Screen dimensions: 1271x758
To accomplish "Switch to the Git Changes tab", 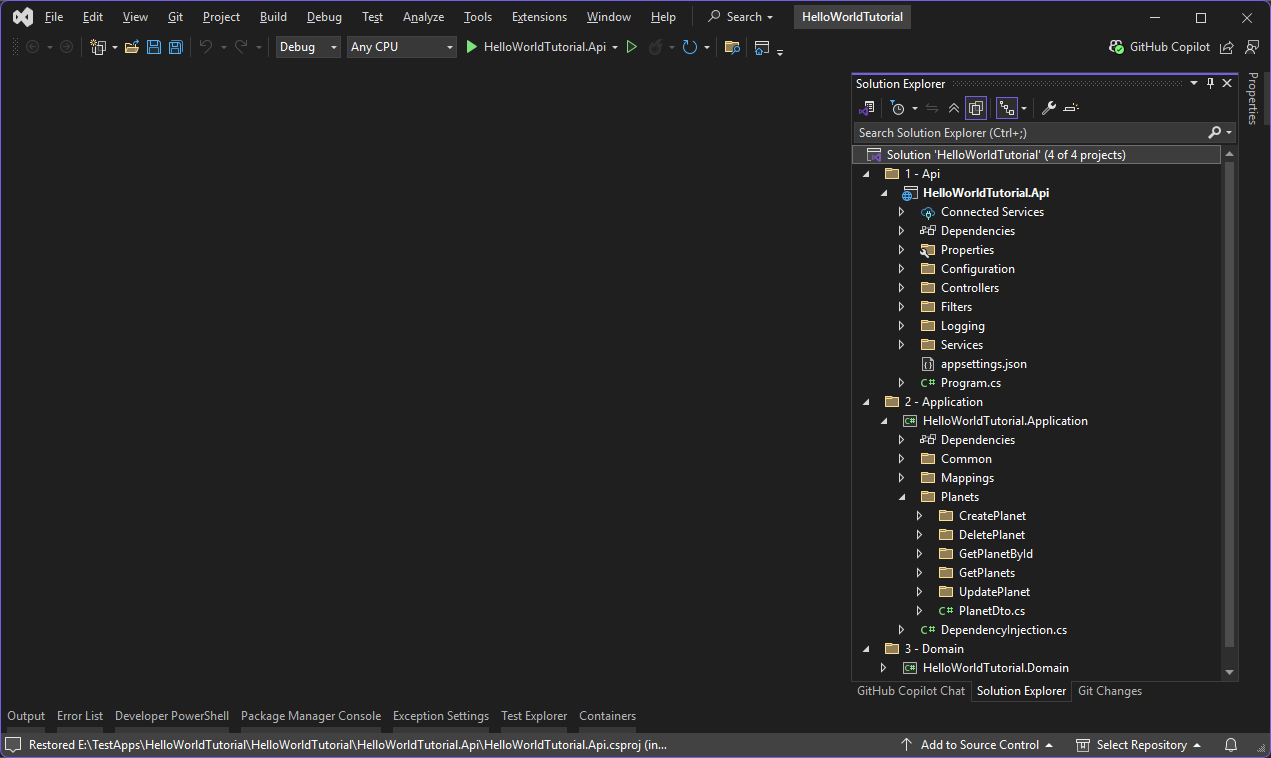I will click(x=1110, y=691).
